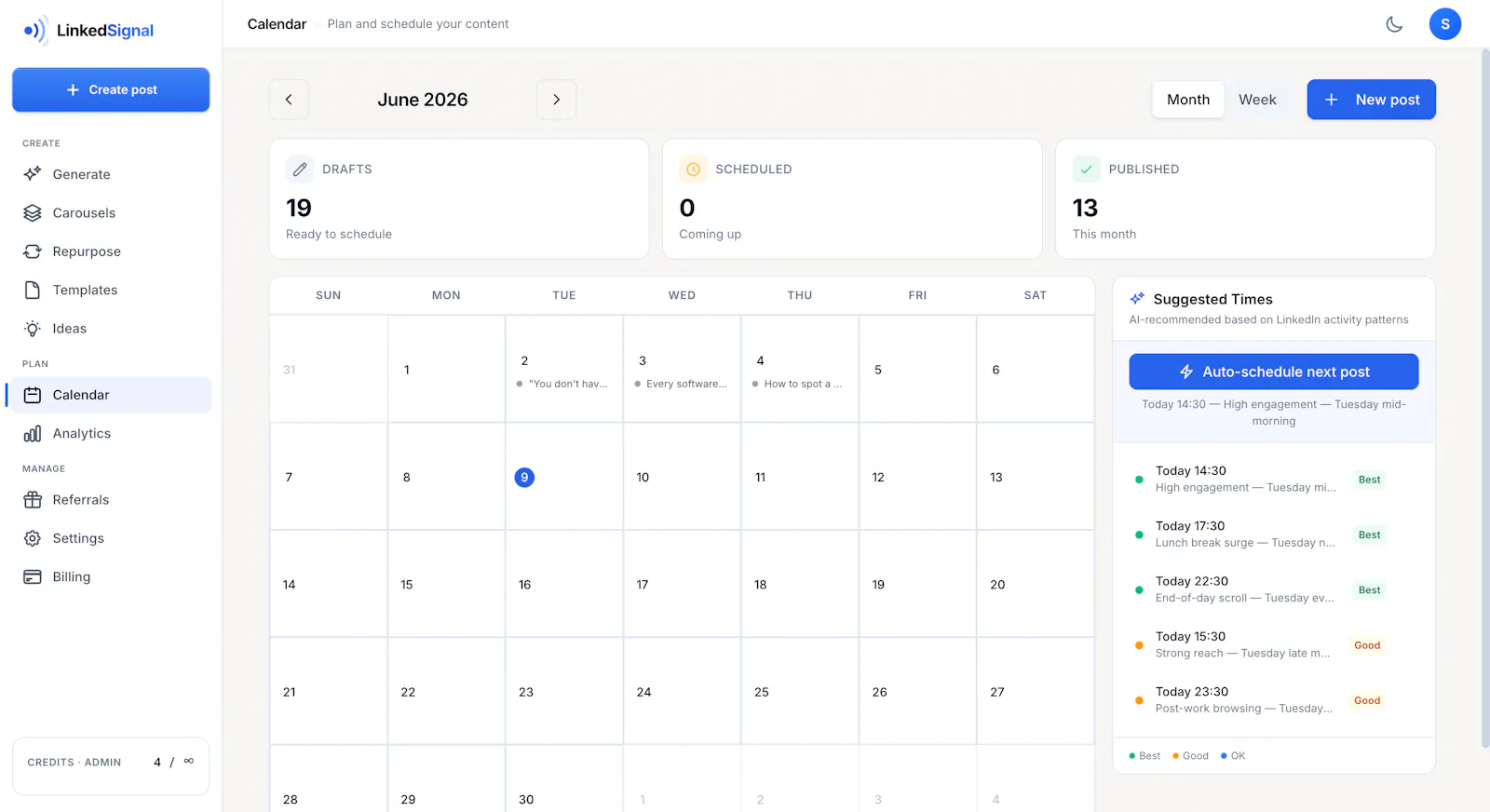Toggle dark mode moon icon
The image size is (1490, 812).
tap(1394, 24)
